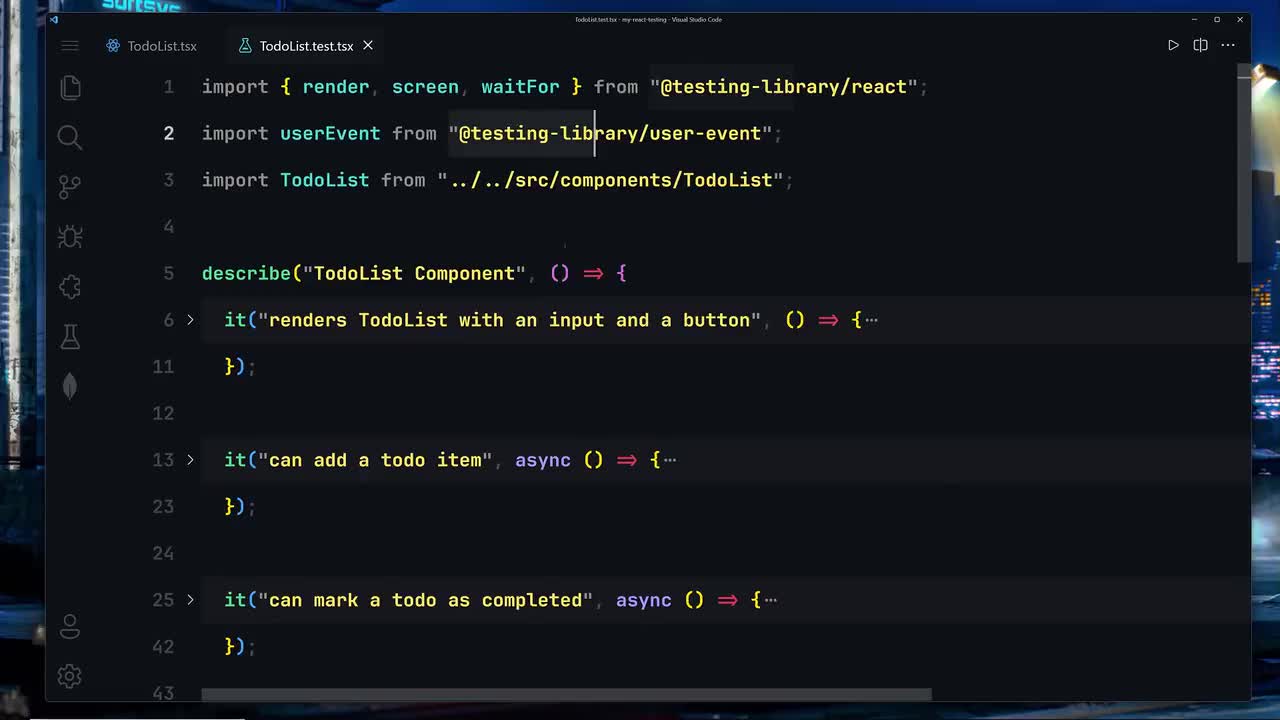
Task: Expand the folded code at line 25
Action: tap(190, 600)
